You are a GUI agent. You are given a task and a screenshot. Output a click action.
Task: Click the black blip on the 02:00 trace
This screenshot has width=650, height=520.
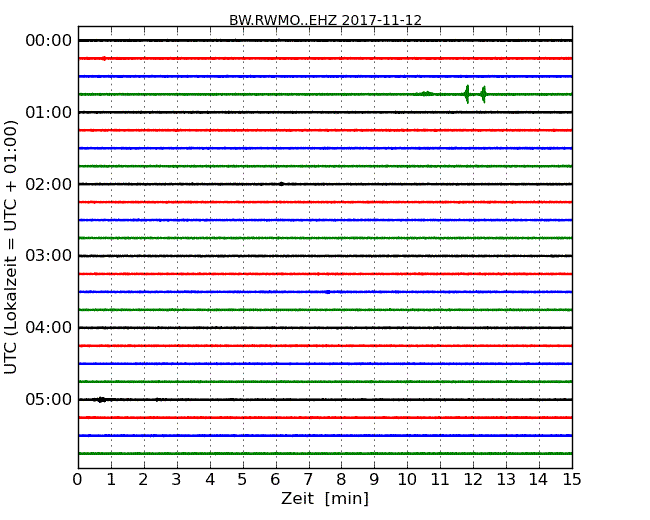pyautogui.click(x=281, y=184)
